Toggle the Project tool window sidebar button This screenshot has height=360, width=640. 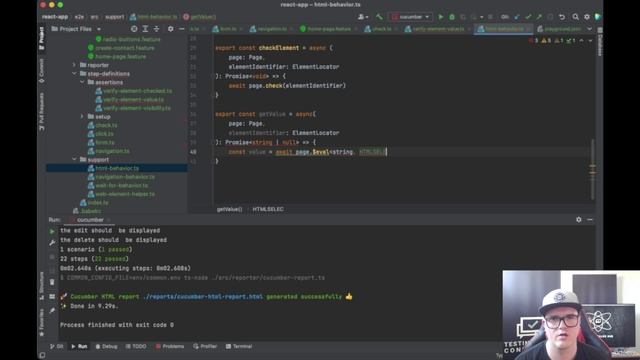tap(41, 38)
